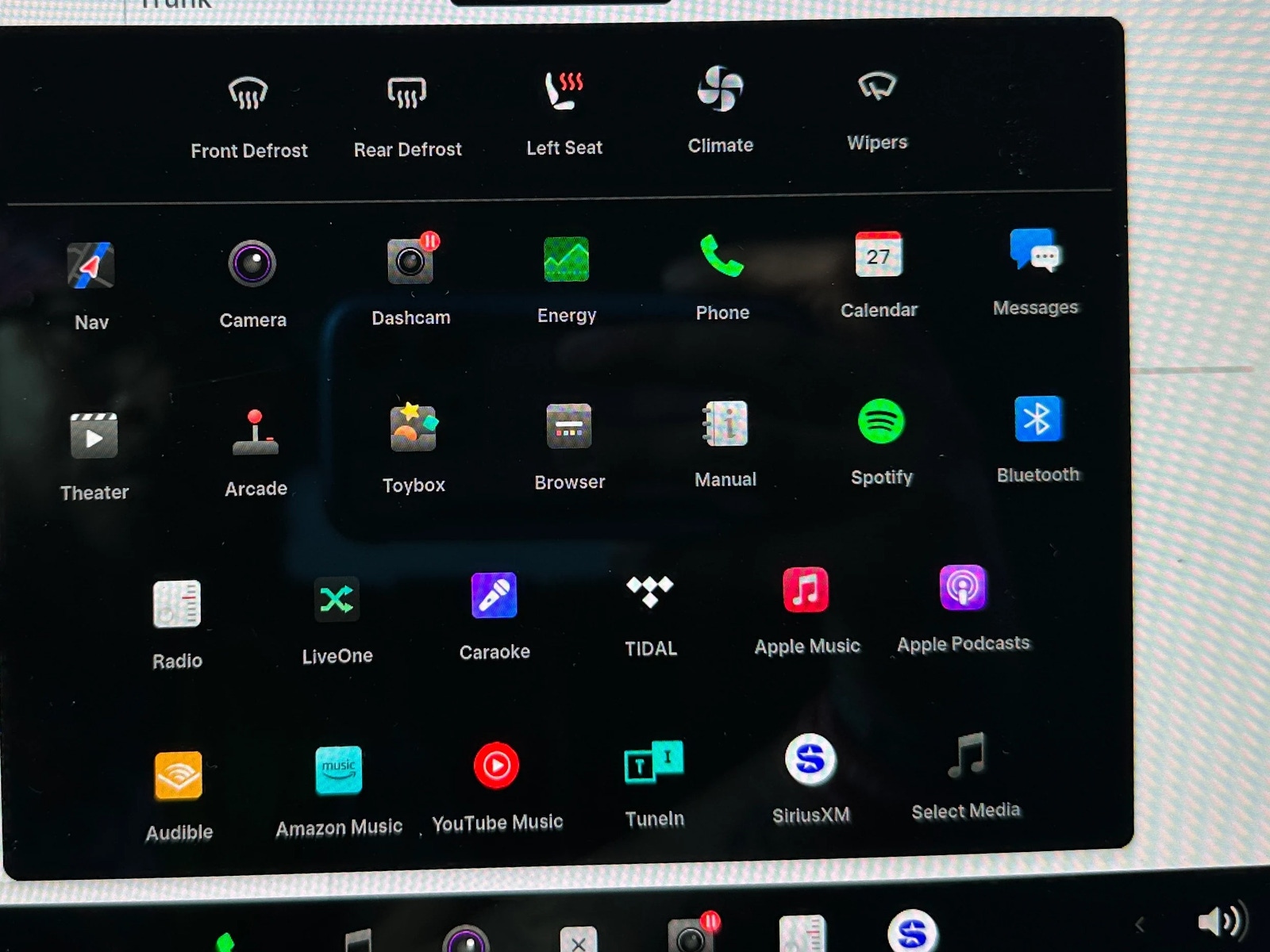Viewport: 1270px width, 952px height.
Task: Open TuneIn radio app
Action: [653, 763]
